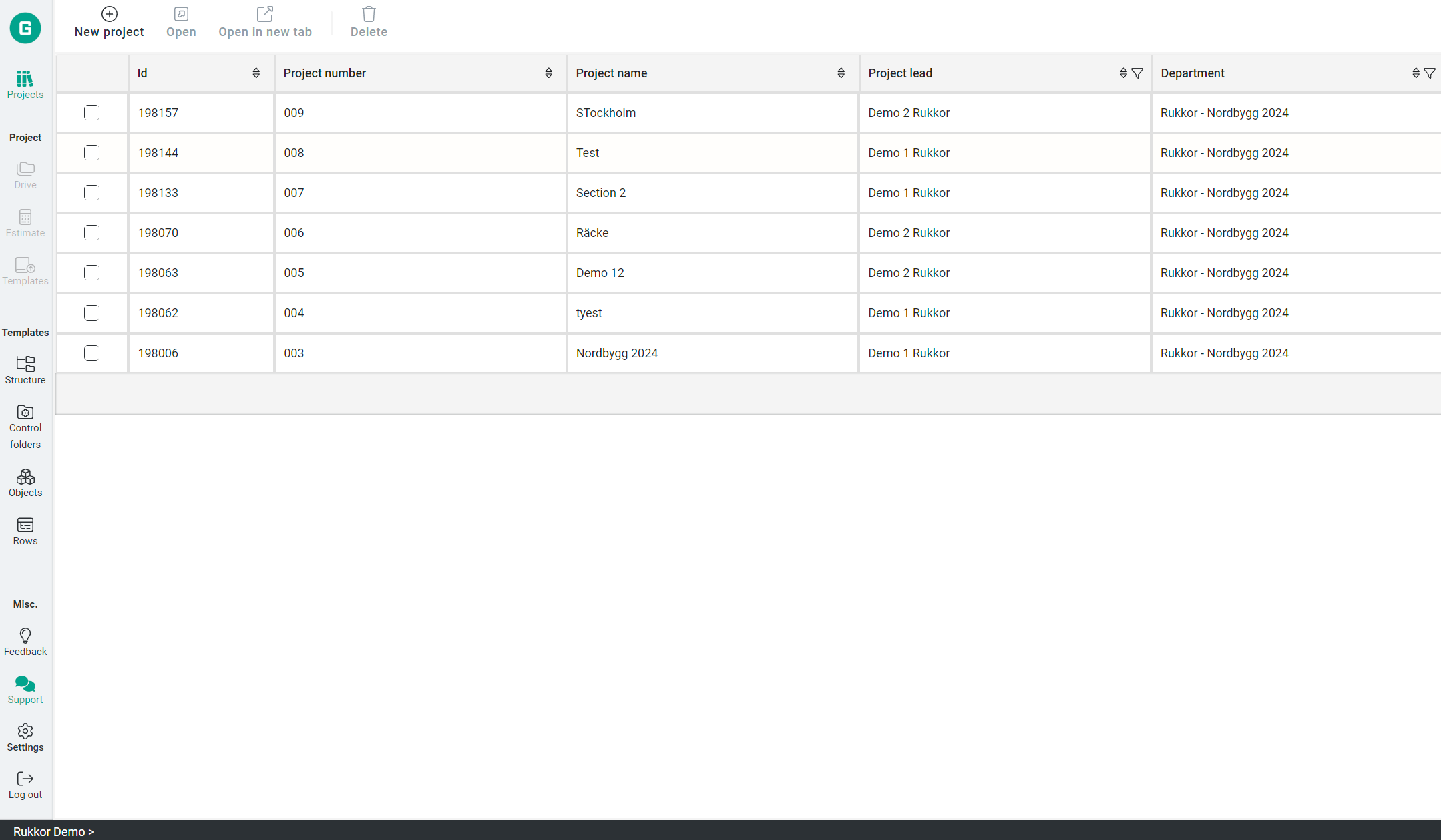Select checkbox for project 198062
This screenshot has height=840, width=1441.
[92, 313]
